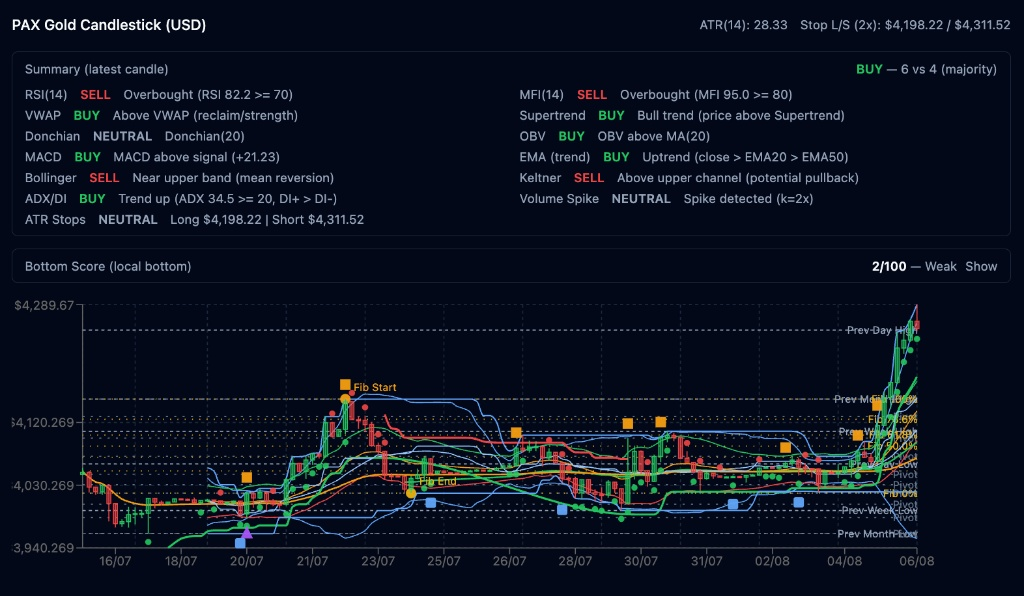Viewport: 1024px width, 596px height.
Task: Click the 30/07 date axis label
Action: pos(641,561)
